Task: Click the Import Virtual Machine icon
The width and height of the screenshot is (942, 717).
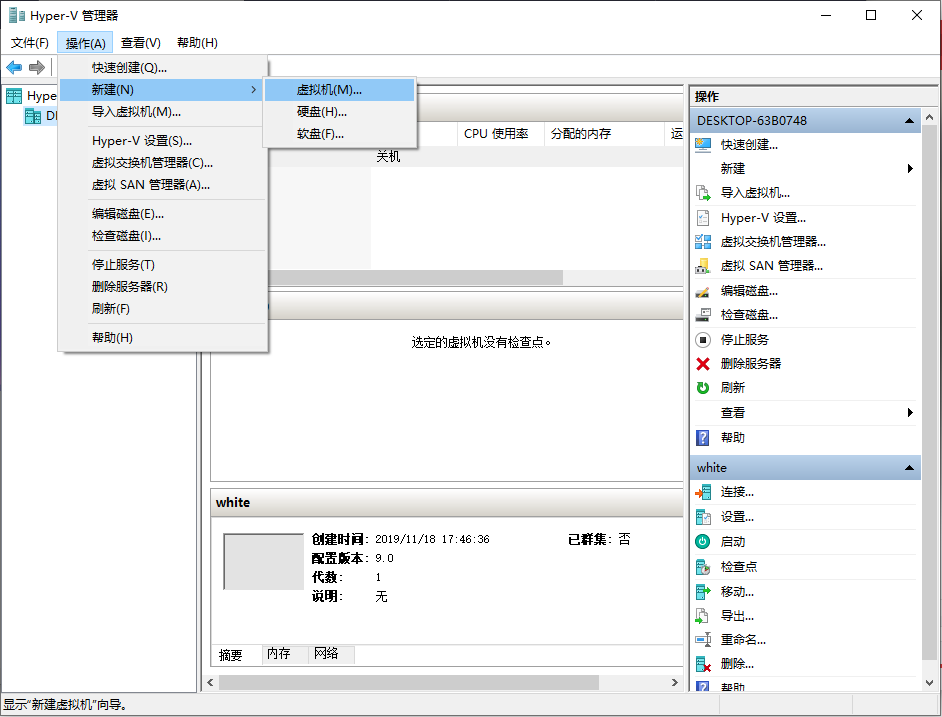Action: pos(703,193)
